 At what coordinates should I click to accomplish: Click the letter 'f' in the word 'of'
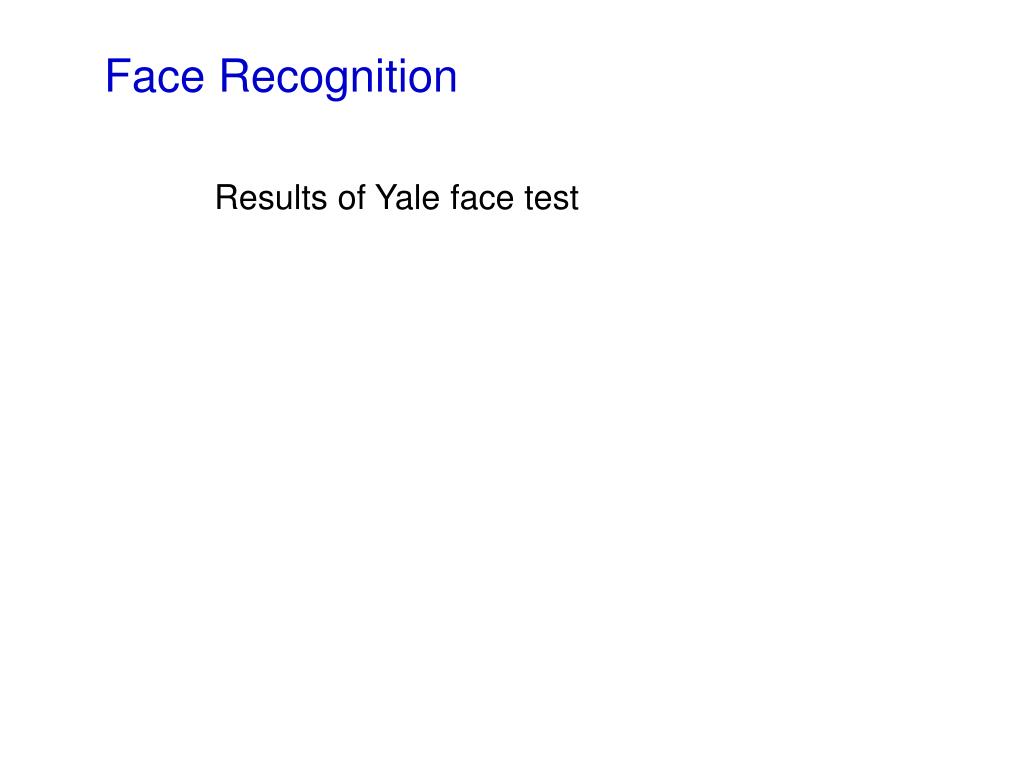[x=361, y=197]
